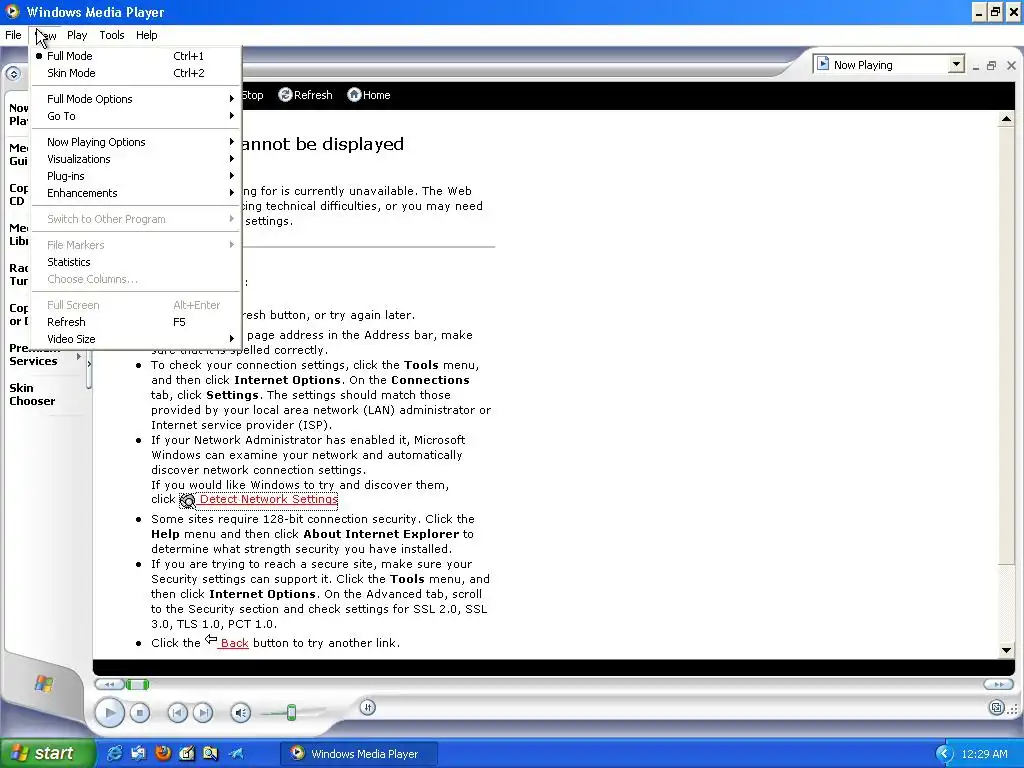The height and width of the screenshot is (768, 1024).
Task: Click the Back link
Action: pos(234,643)
